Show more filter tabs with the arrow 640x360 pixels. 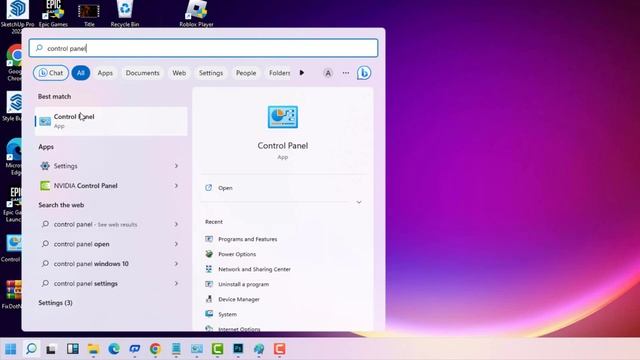tap(302, 73)
